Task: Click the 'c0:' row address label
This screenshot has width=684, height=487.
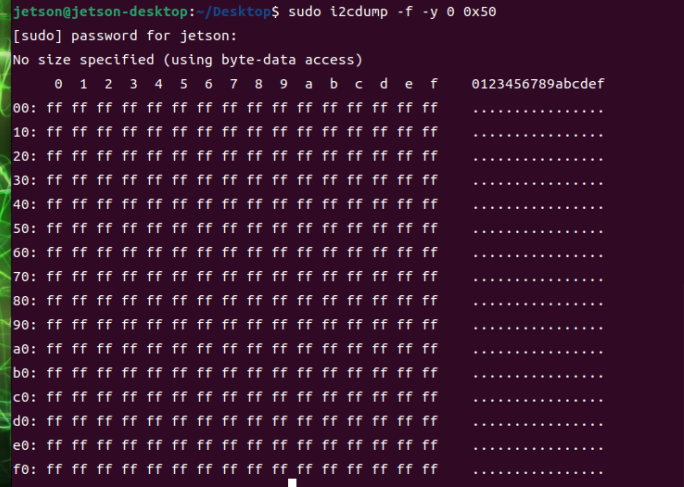Action: click(25, 397)
